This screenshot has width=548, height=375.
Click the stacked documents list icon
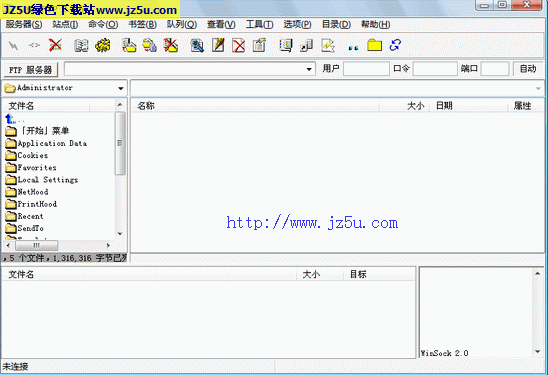(286, 45)
